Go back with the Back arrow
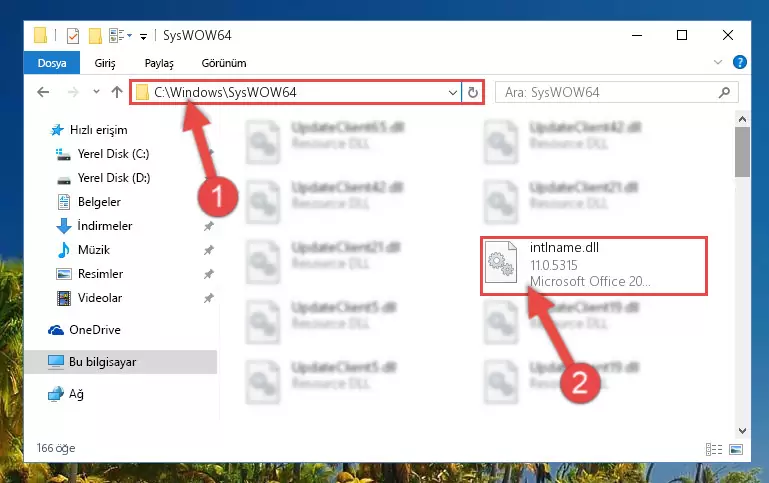 (x=43, y=92)
